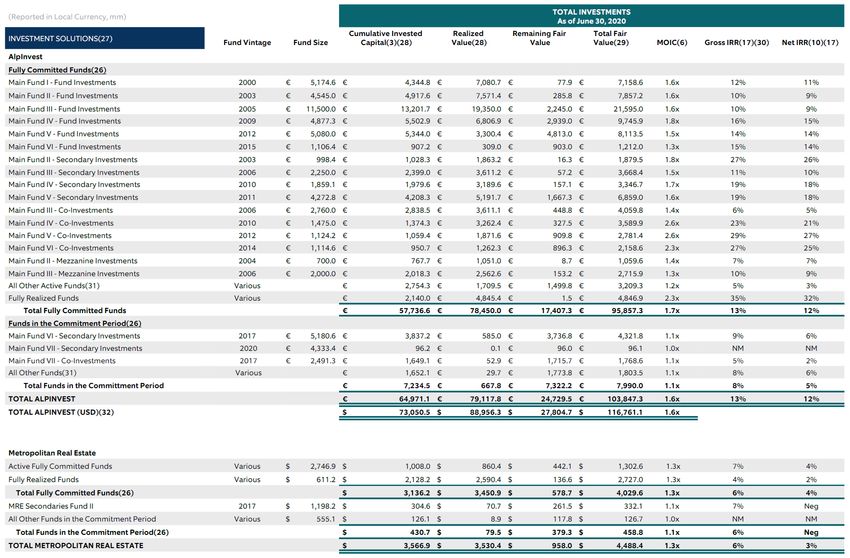Click the Remaining Fair Value column header
850x558 pixels.
[539, 38]
